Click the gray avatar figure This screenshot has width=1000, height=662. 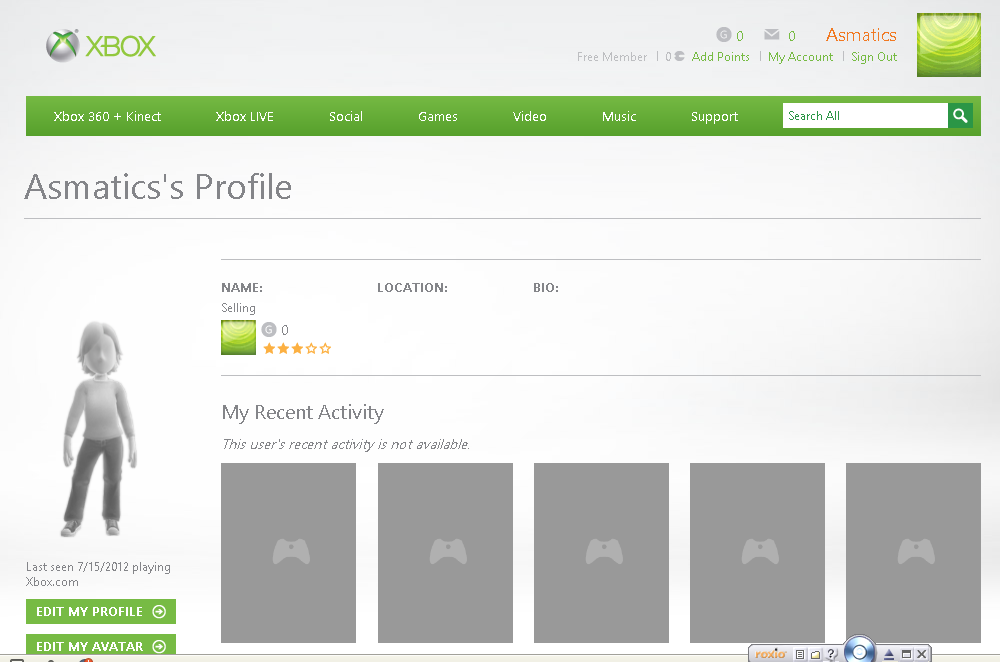(x=99, y=429)
